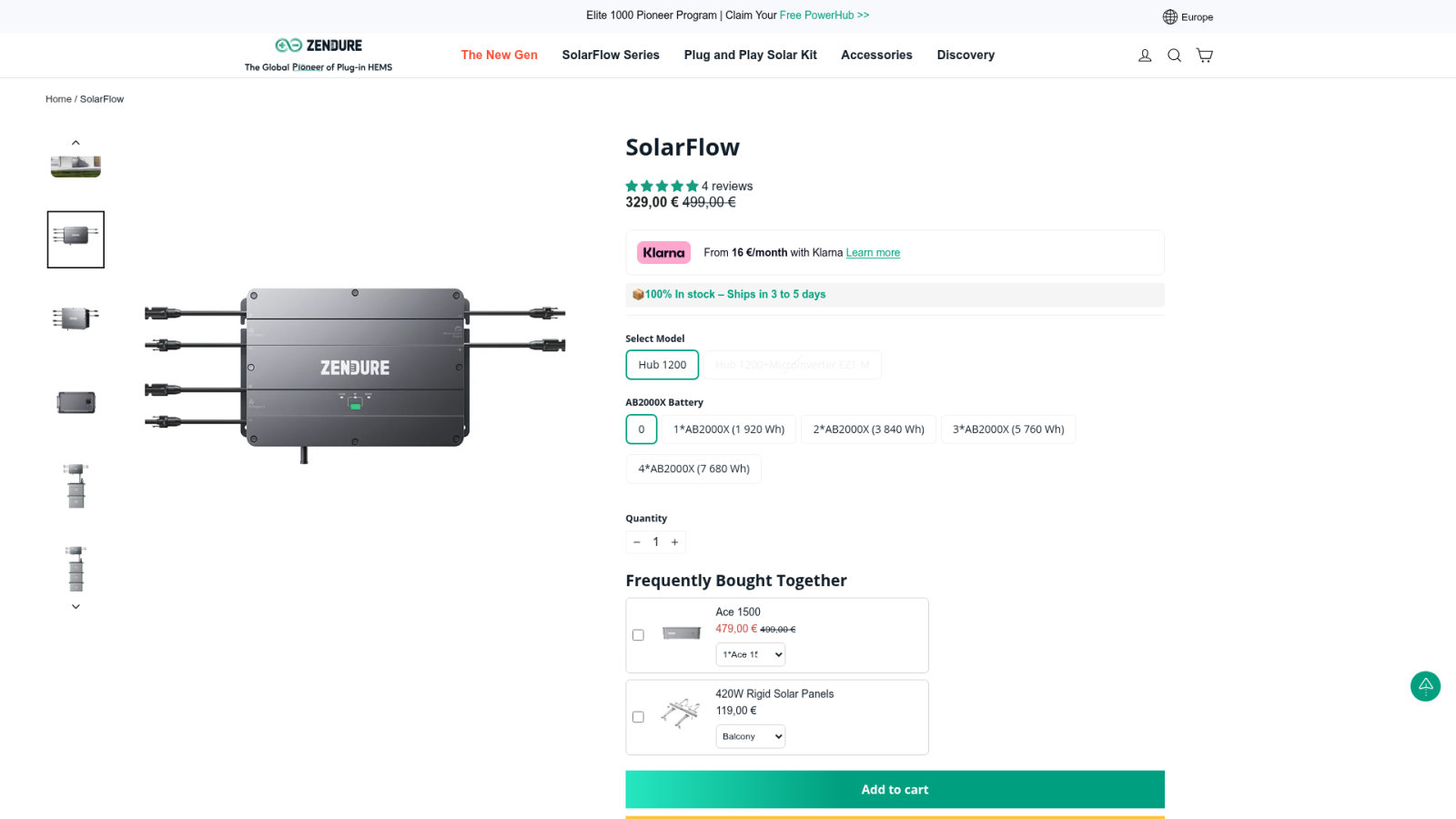Click the in stock shipping notice
Image resolution: width=1456 pixels, height=819 pixels.
(x=895, y=295)
